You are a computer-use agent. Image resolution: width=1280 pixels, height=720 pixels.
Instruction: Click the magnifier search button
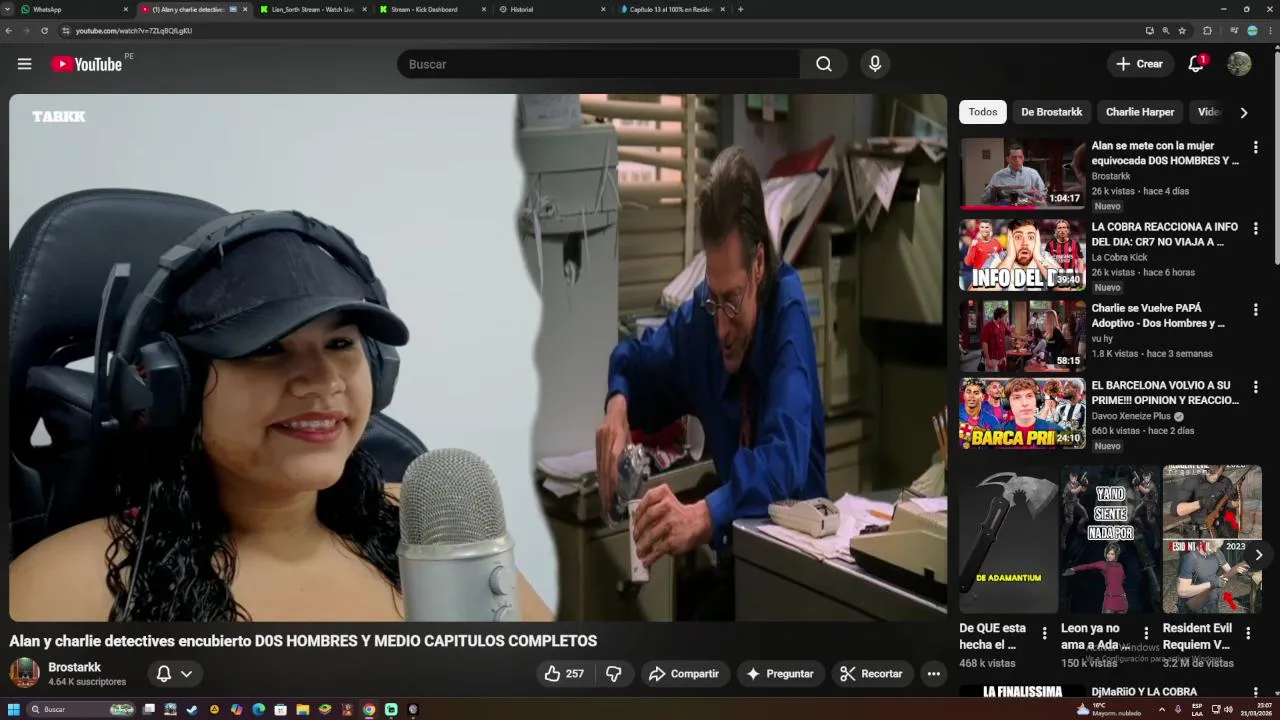tap(823, 64)
